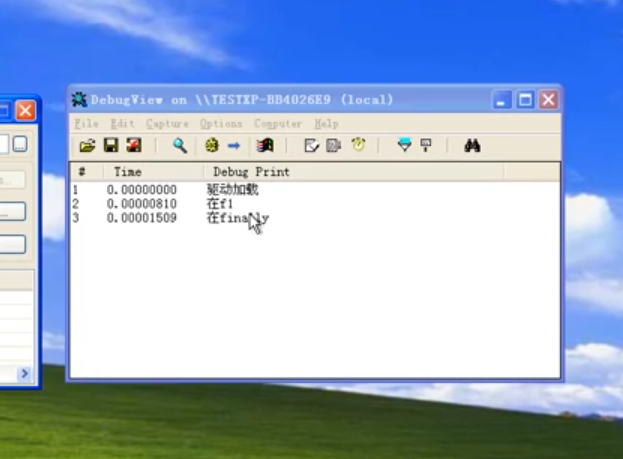Screen dimensions: 623x459
Task: Close the window behind on the left
Action: click(x=25, y=110)
